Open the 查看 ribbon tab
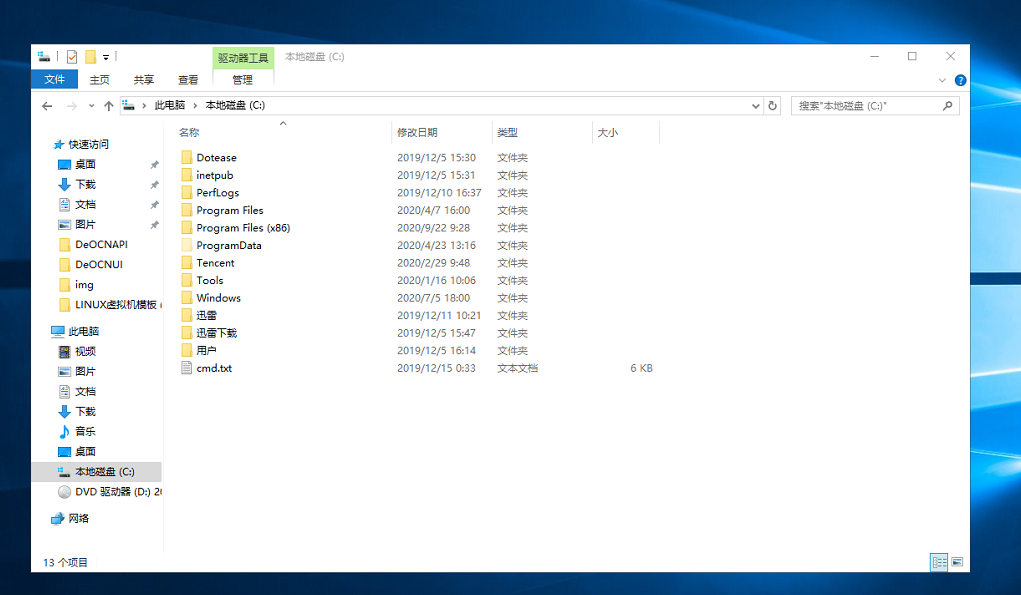1021x595 pixels. coord(188,80)
